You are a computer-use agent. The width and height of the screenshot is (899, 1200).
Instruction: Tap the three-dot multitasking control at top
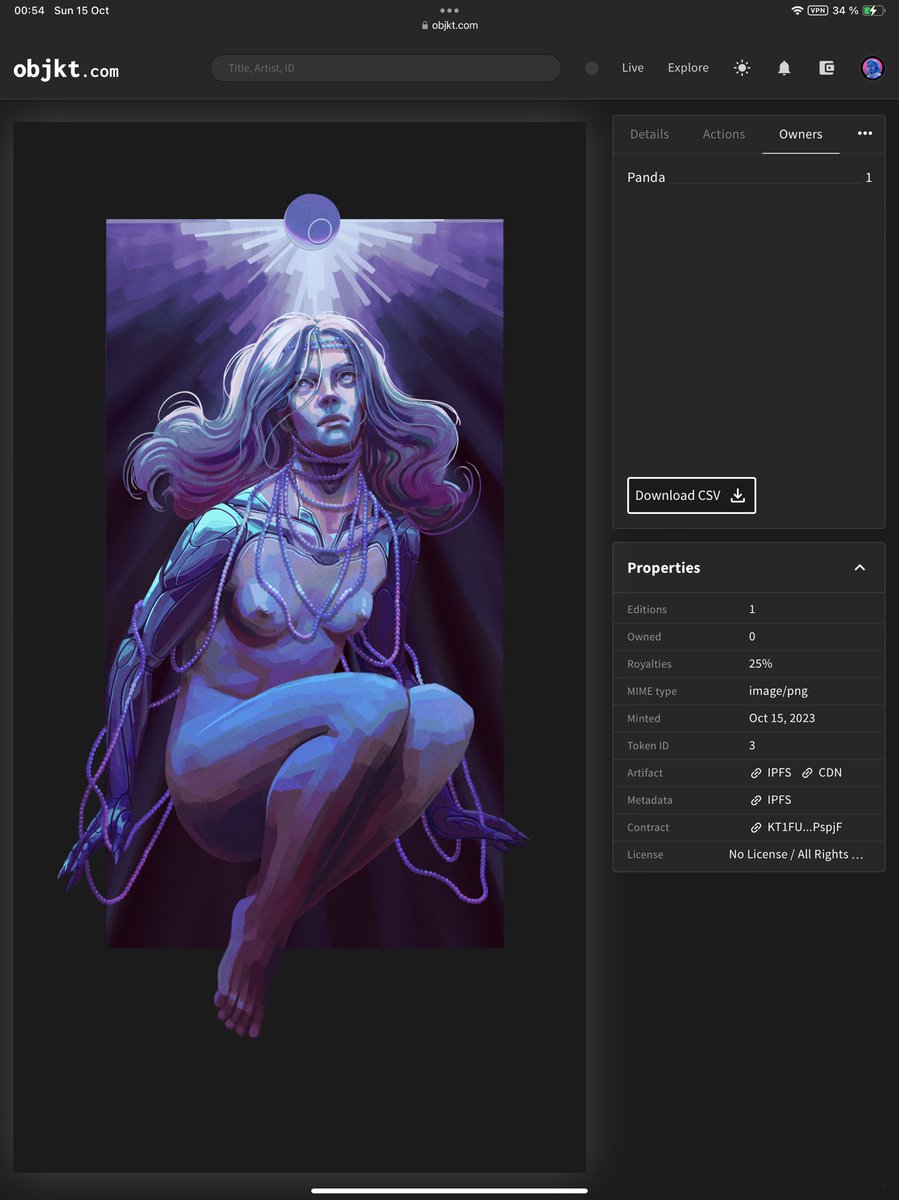coord(449,10)
